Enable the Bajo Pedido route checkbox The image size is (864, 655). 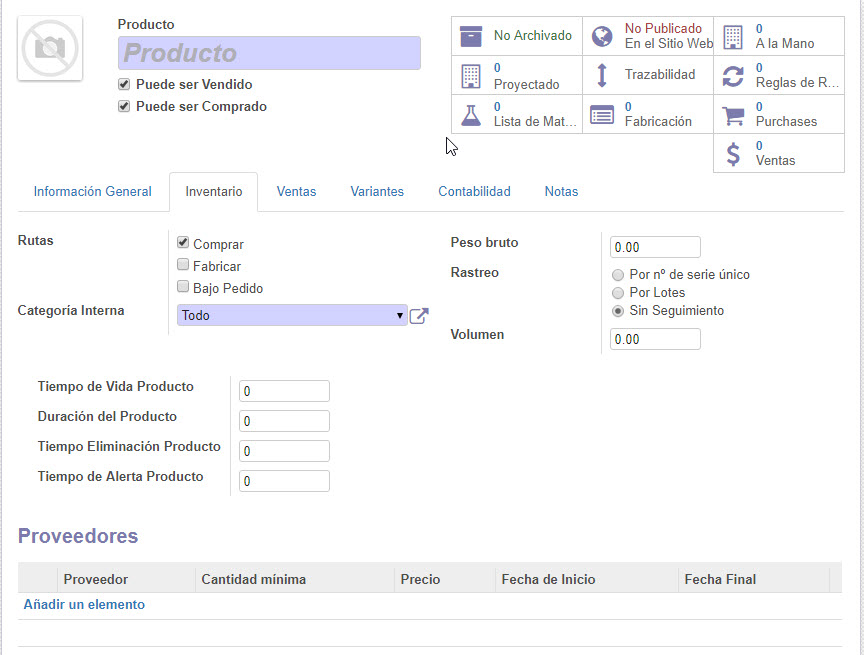point(183,288)
